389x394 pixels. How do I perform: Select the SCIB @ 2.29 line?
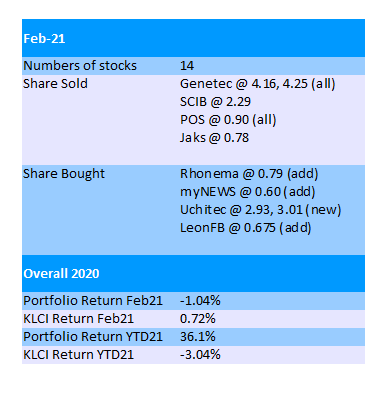coord(215,102)
